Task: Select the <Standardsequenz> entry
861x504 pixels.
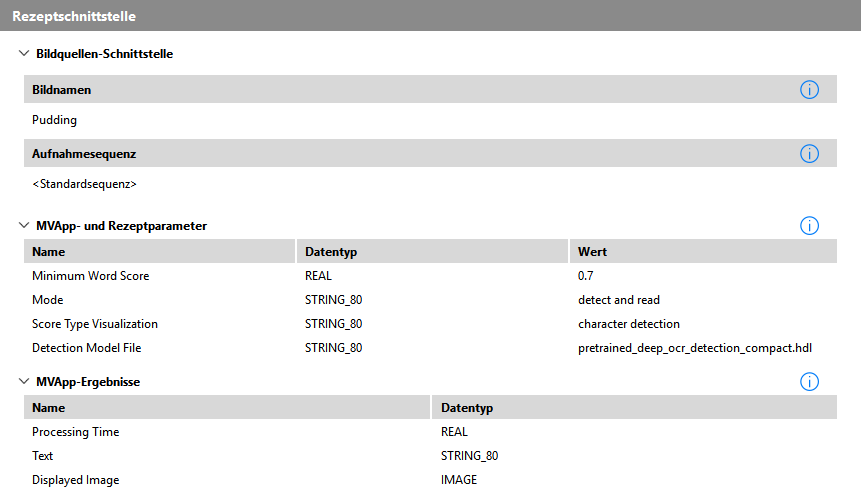Action: pyautogui.click(x=84, y=184)
